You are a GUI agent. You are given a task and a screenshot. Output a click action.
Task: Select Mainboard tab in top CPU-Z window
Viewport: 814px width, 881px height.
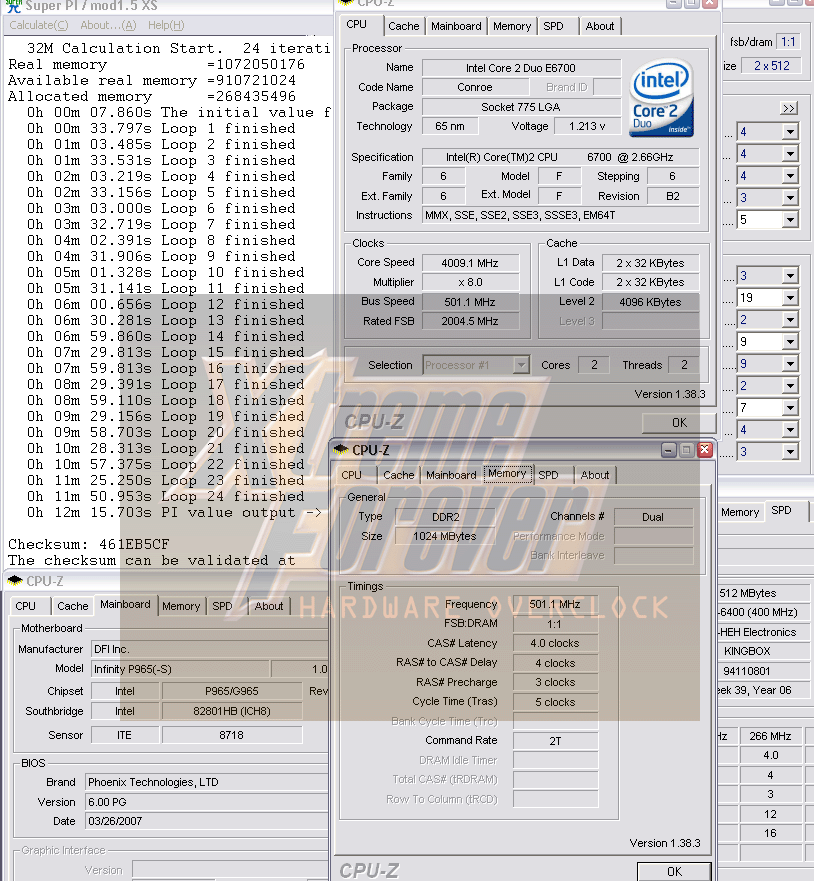(x=456, y=26)
